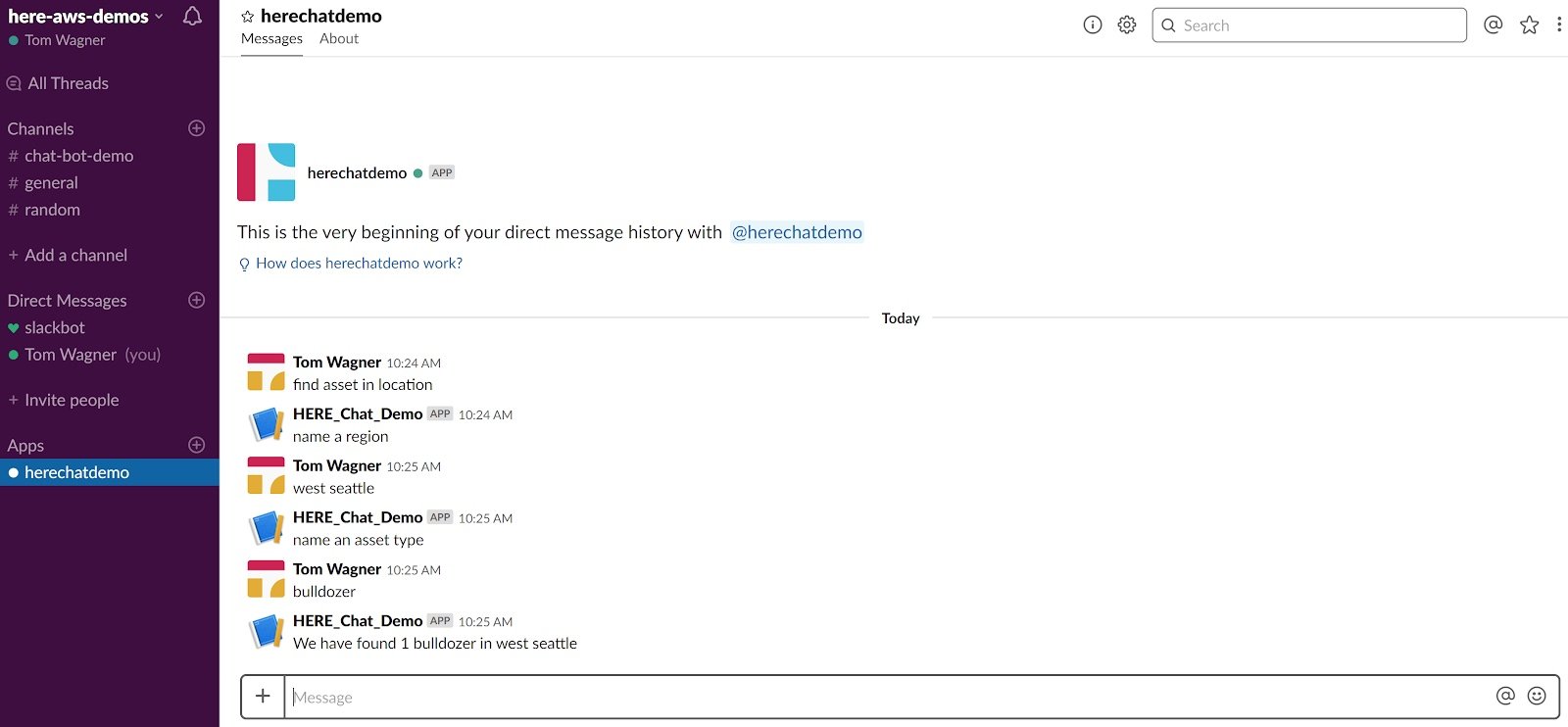The image size is (1568, 727).
Task: Switch to the About tab
Action: pos(339,38)
